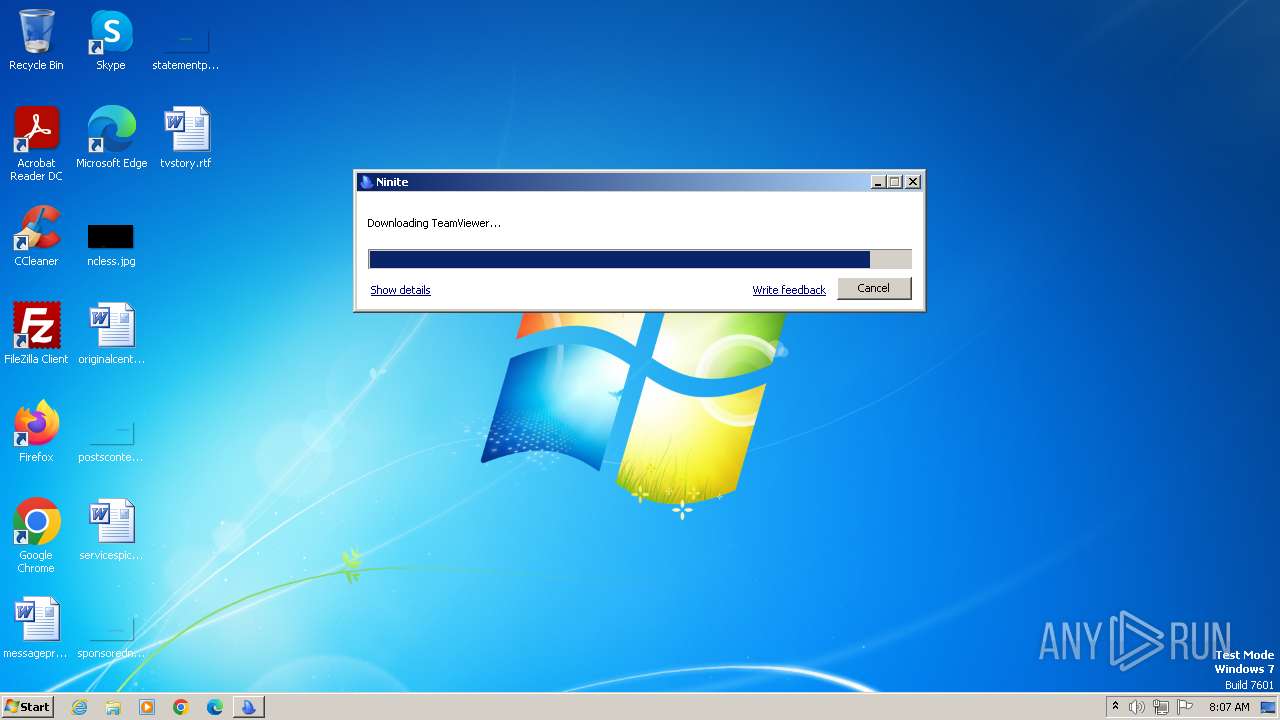Click the Downloading TeamViewer status text
1280x720 pixels.
(434, 223)
